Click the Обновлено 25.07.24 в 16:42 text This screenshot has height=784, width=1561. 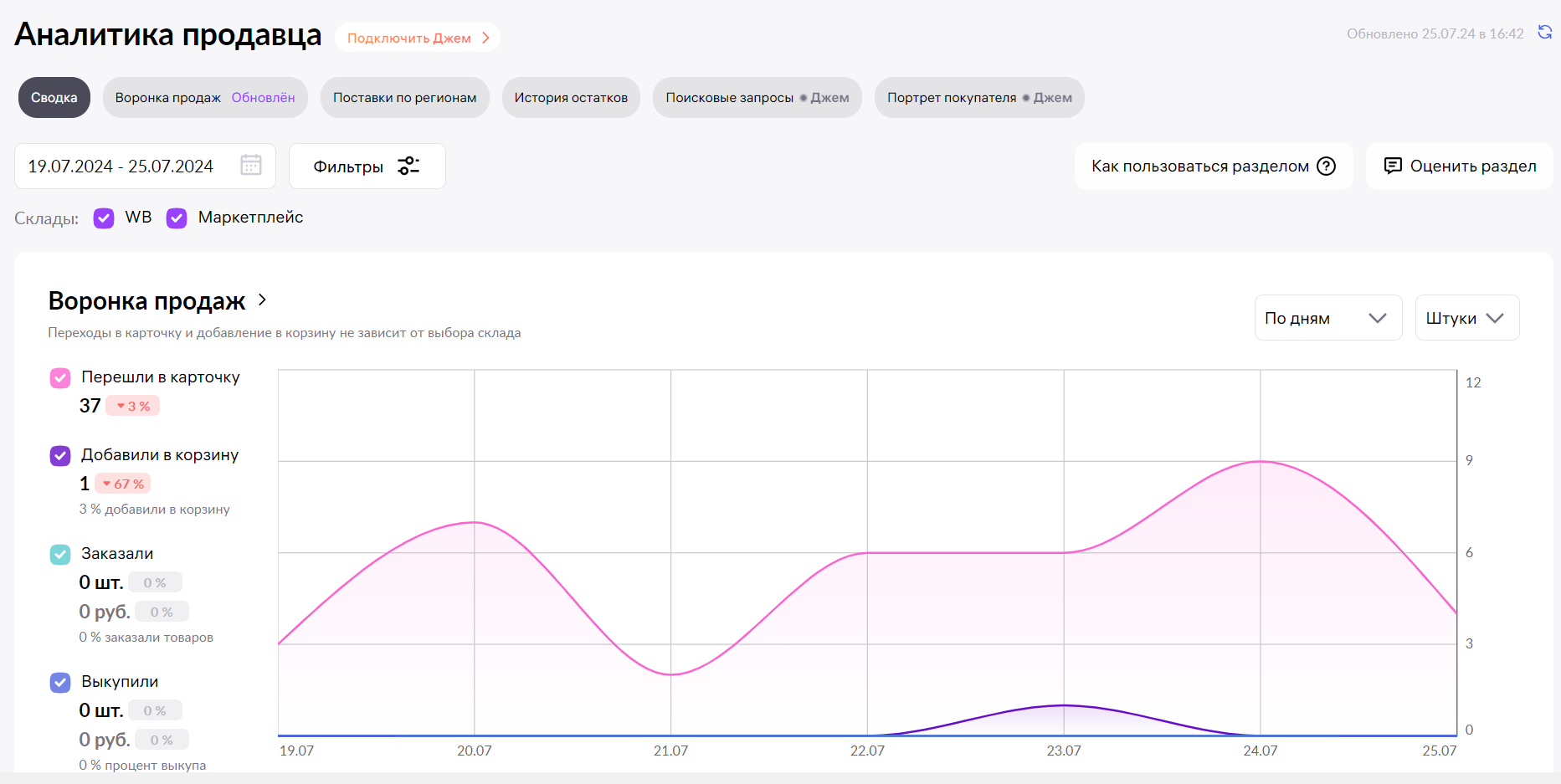1435,33
